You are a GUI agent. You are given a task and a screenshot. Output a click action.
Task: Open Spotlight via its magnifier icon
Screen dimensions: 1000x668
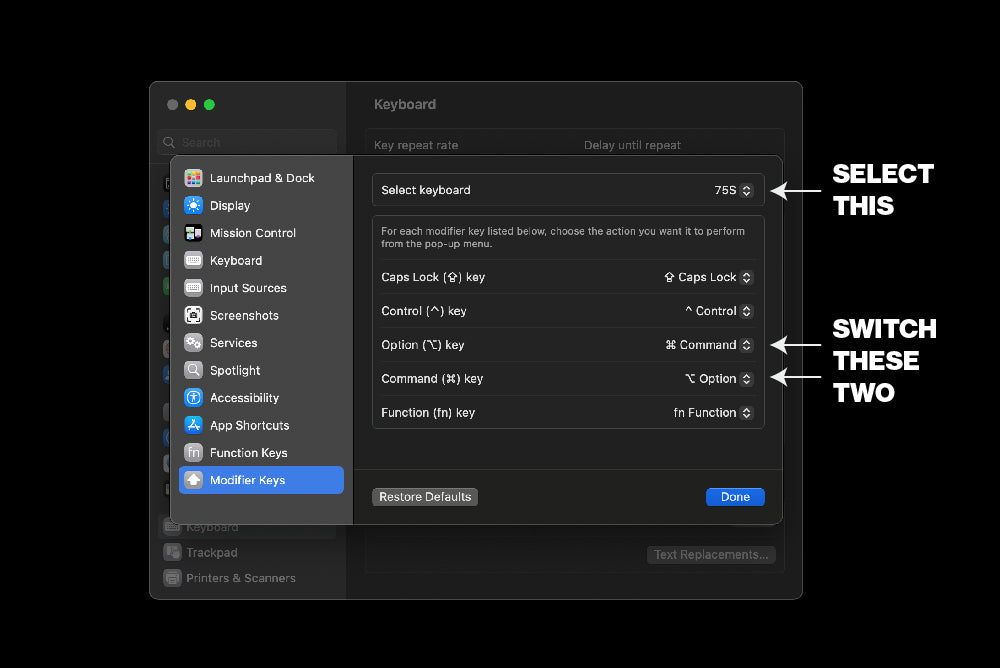[193, 370]
